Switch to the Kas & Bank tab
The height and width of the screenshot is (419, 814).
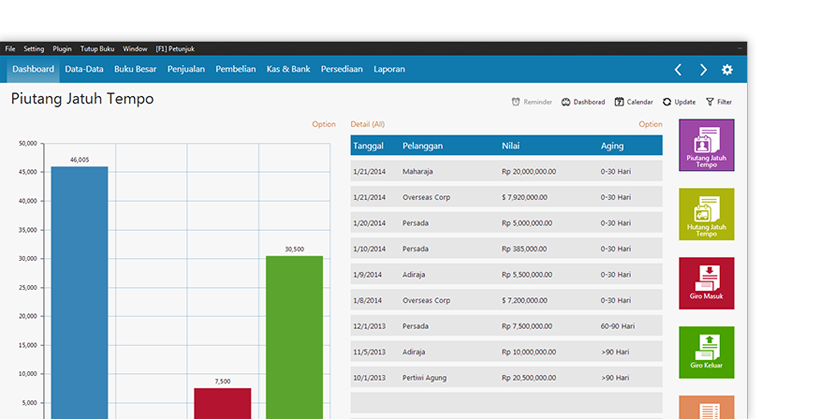point(288,69)
